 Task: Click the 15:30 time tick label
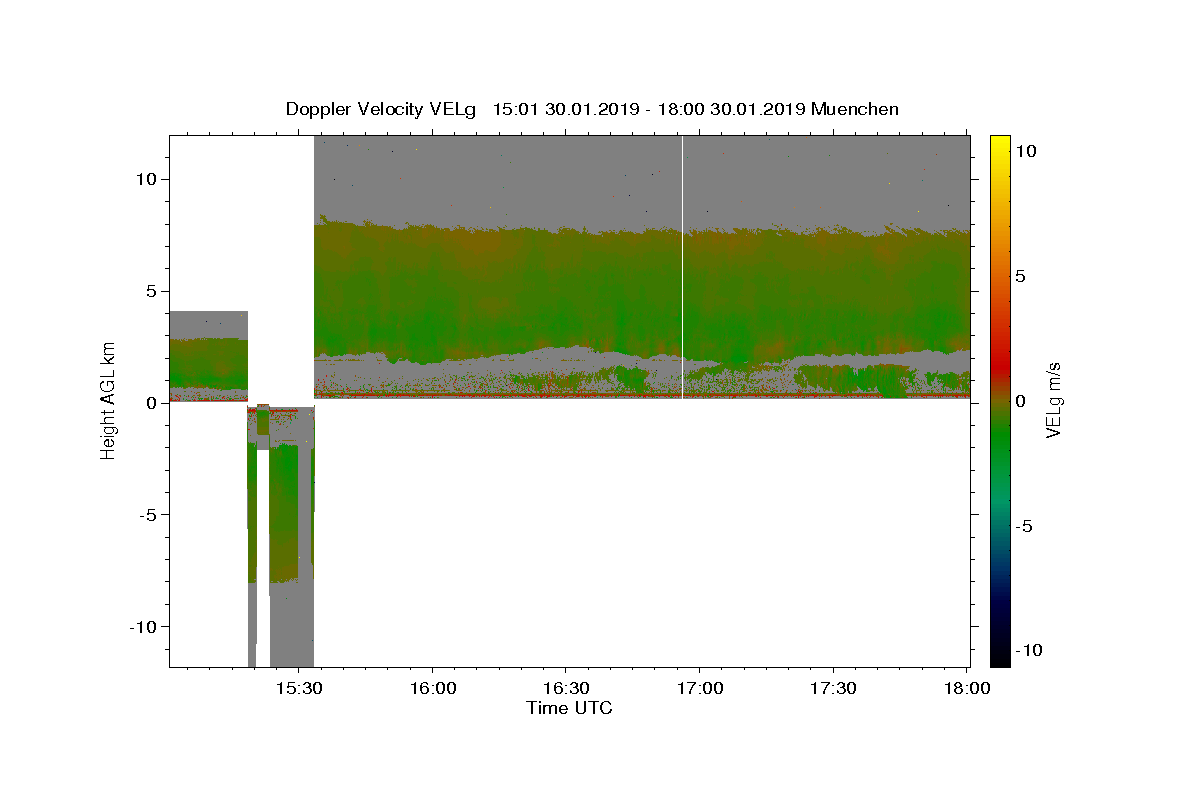(x=299, y=689)
